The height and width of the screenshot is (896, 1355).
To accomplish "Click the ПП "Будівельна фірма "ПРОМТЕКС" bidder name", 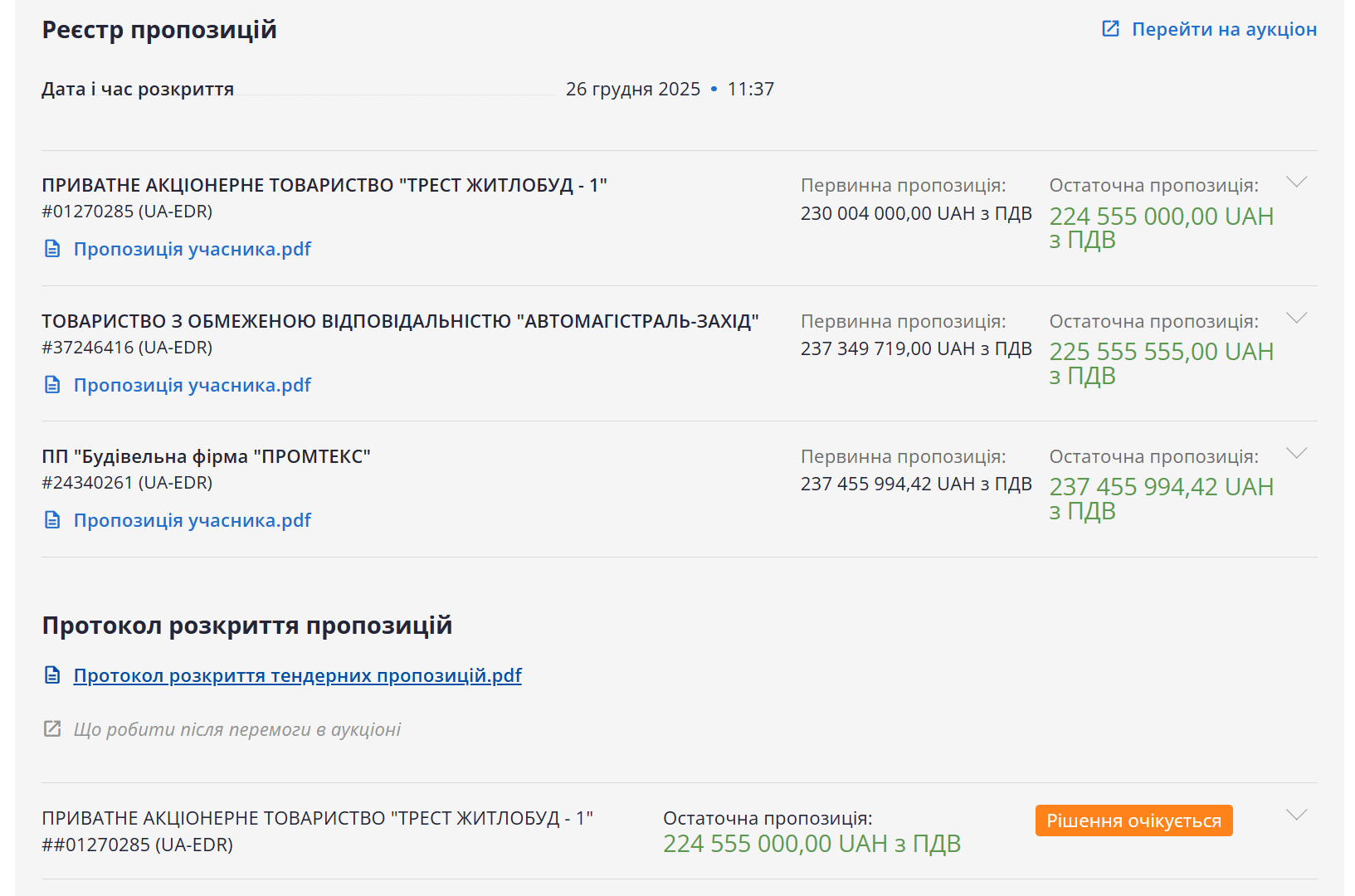I will pyautogui.click(x=206, y=456).
